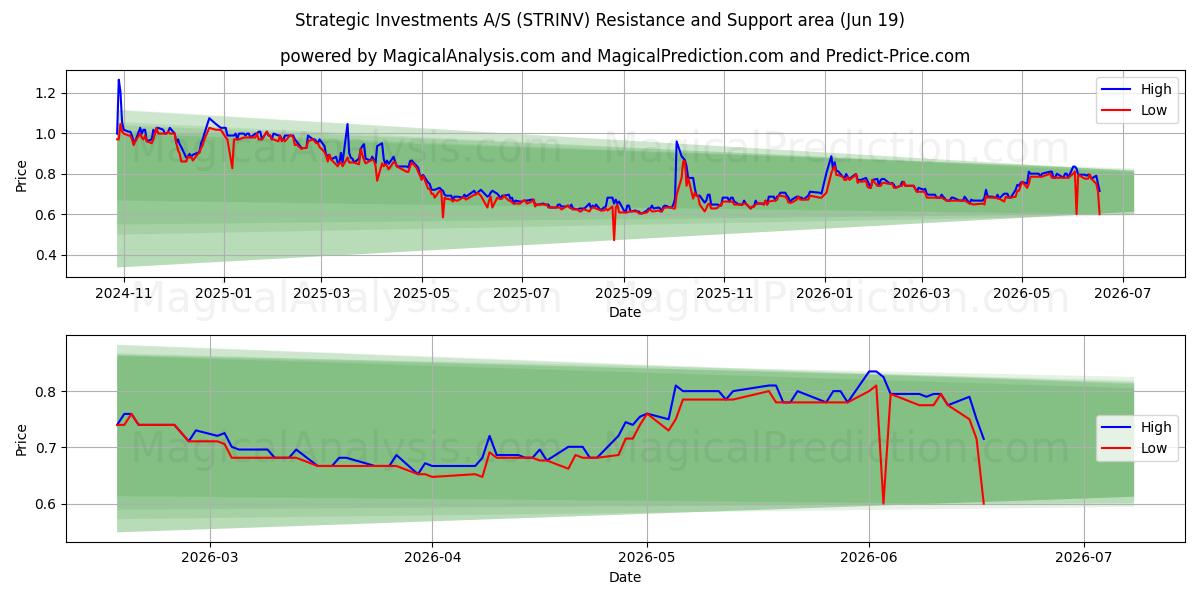The width and height of the screenshot is (1200, 600).
Task: Click the '2025-11' x-axis label in the upper chart
Action: (x=724, y=295)
